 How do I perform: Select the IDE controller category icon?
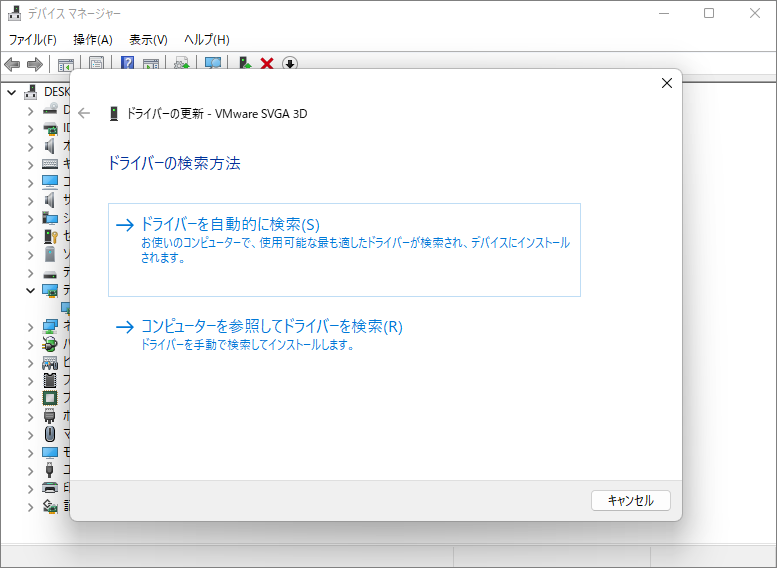click(x=50, y=128)
